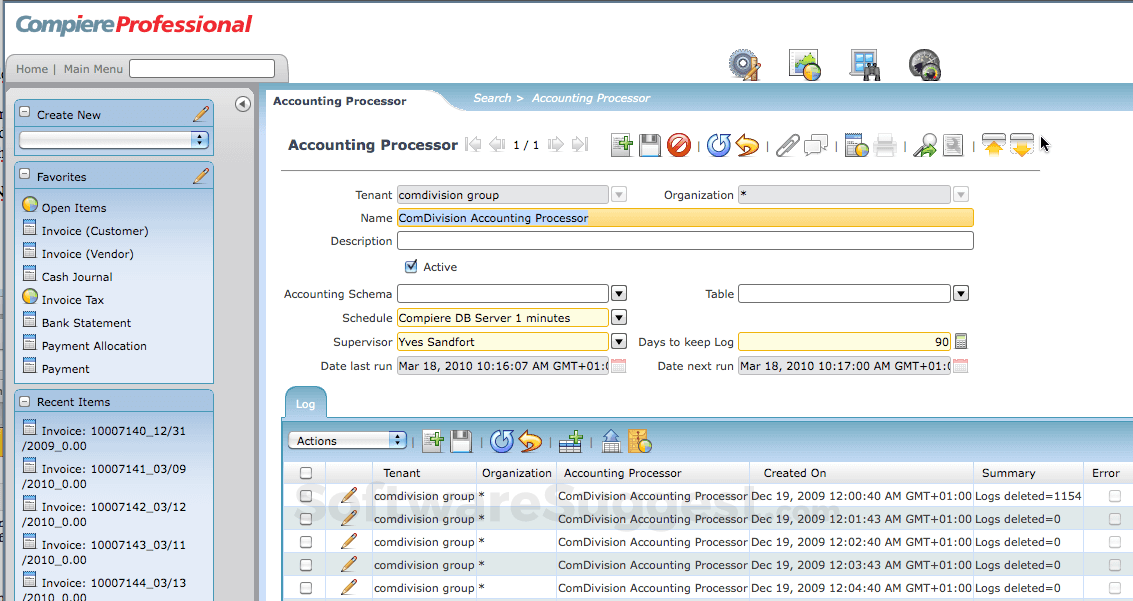Viewport: 1133px width, 601px height.
Task: Uncheck the Active checkbox
Action: 411,267
